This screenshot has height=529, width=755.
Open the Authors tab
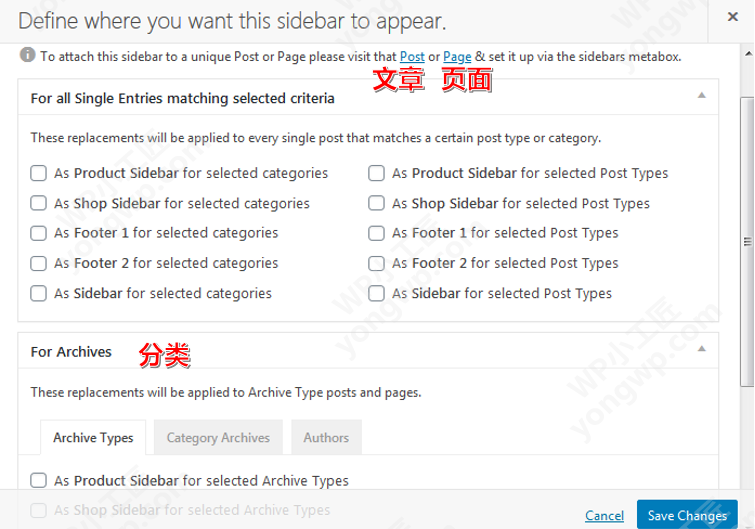(326, 438)
